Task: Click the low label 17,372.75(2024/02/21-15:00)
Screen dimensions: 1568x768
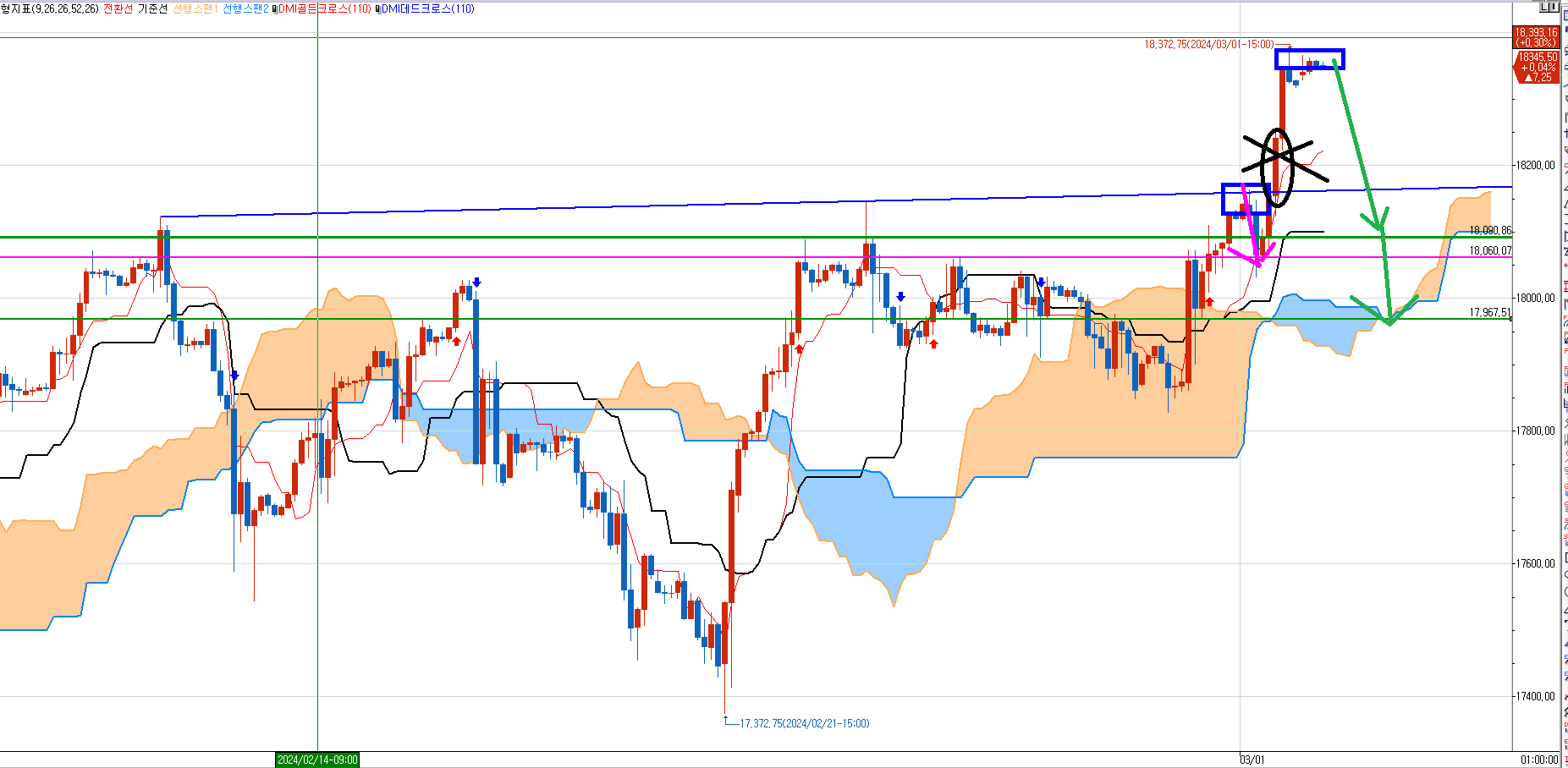Action: click(x=805, y=723)
